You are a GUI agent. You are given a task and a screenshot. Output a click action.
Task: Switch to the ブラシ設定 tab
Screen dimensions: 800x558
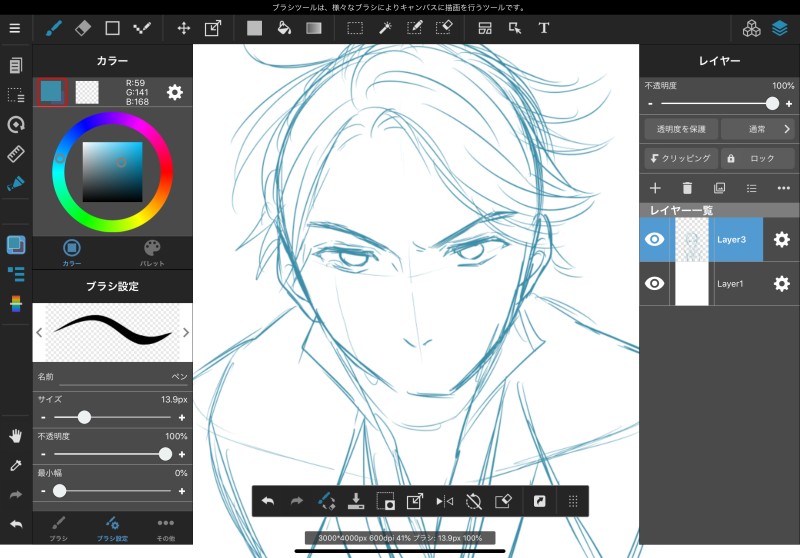(112, 528)
